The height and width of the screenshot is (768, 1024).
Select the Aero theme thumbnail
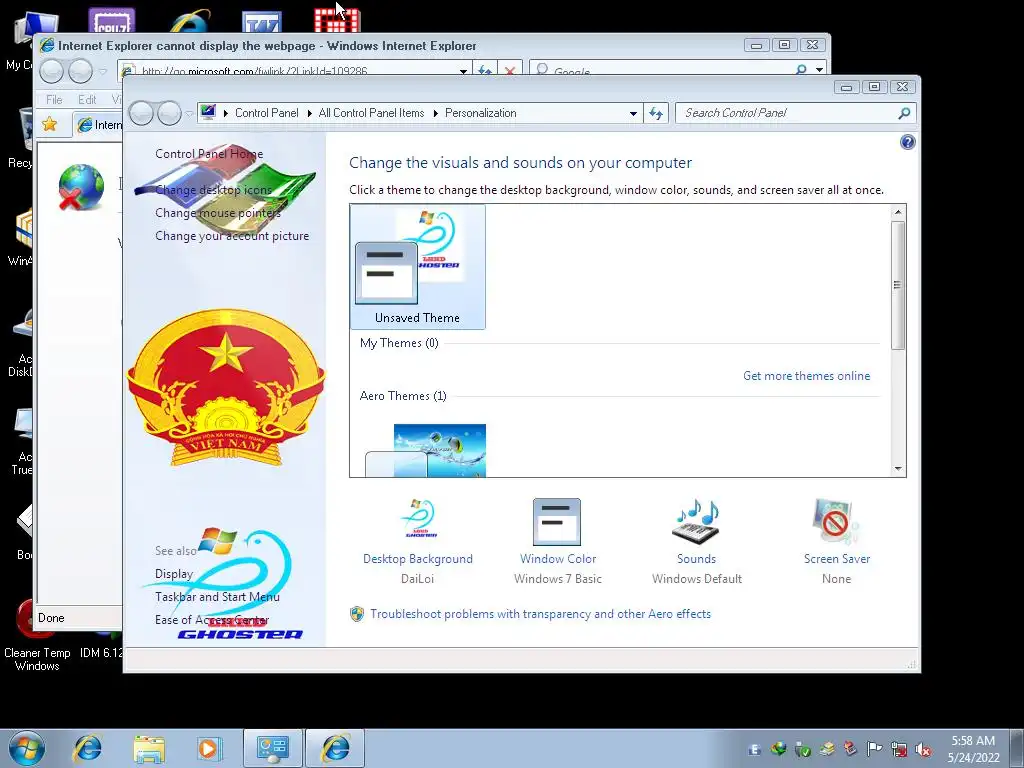[426, 451]
